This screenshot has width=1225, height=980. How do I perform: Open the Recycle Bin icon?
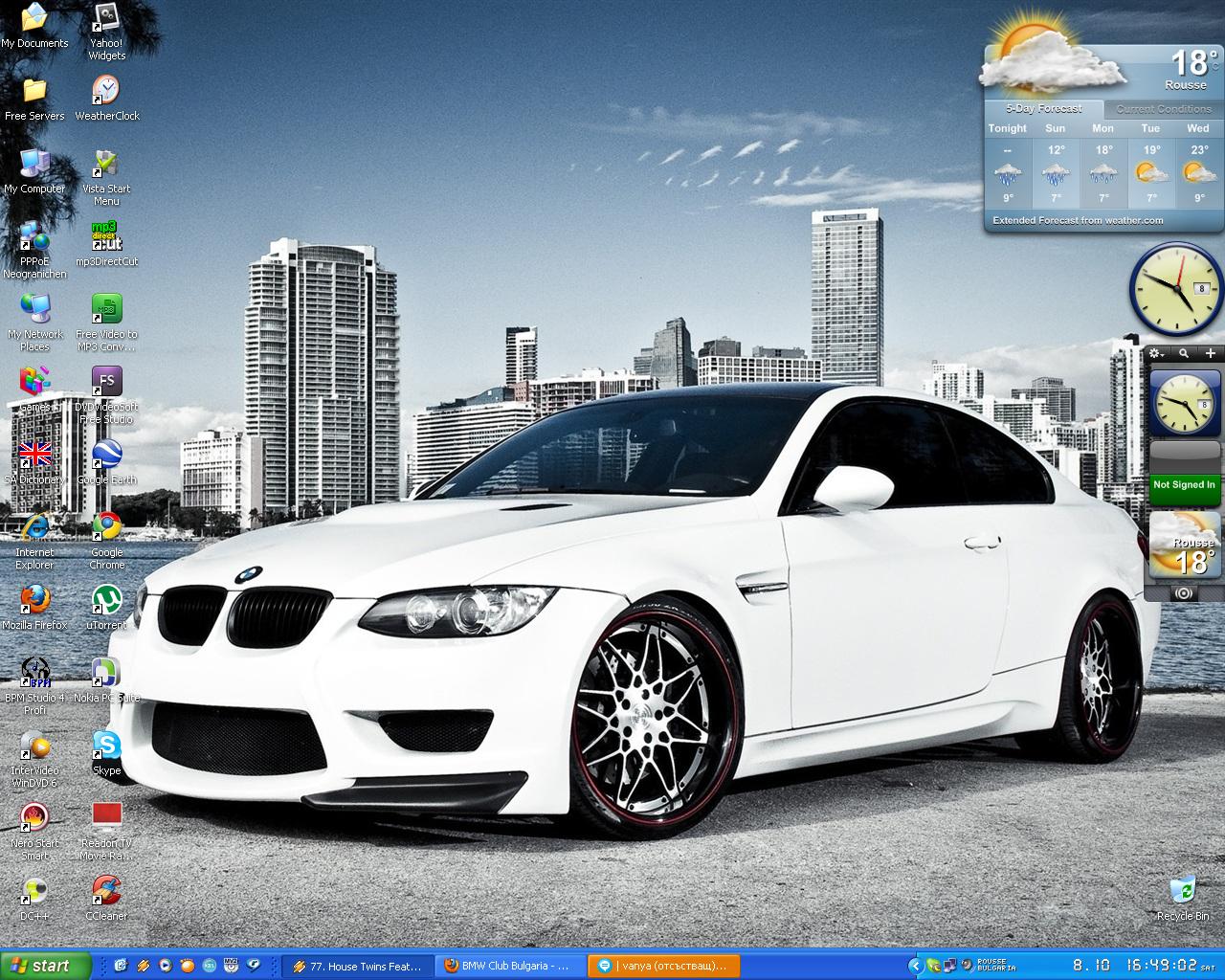pos(1183,900)
